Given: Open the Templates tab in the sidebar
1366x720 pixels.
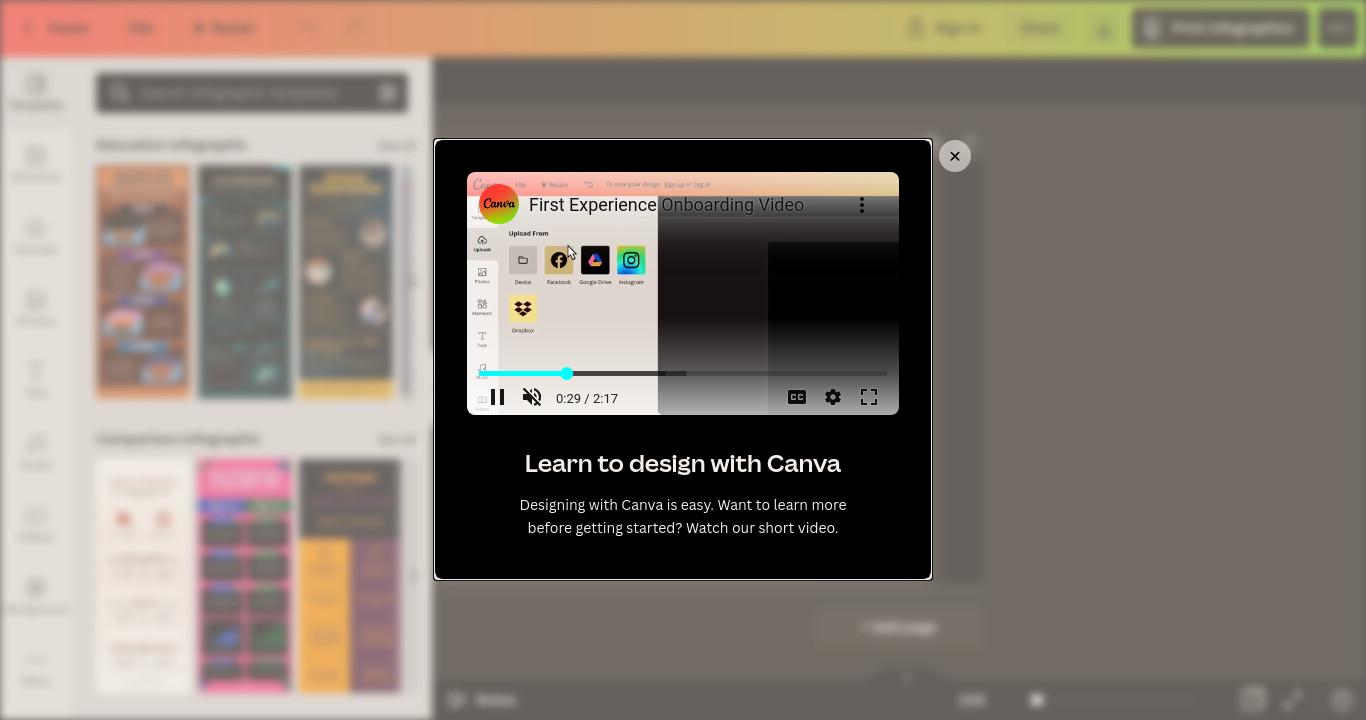Looking at the screenshot, I should click(x=36, y=92).
